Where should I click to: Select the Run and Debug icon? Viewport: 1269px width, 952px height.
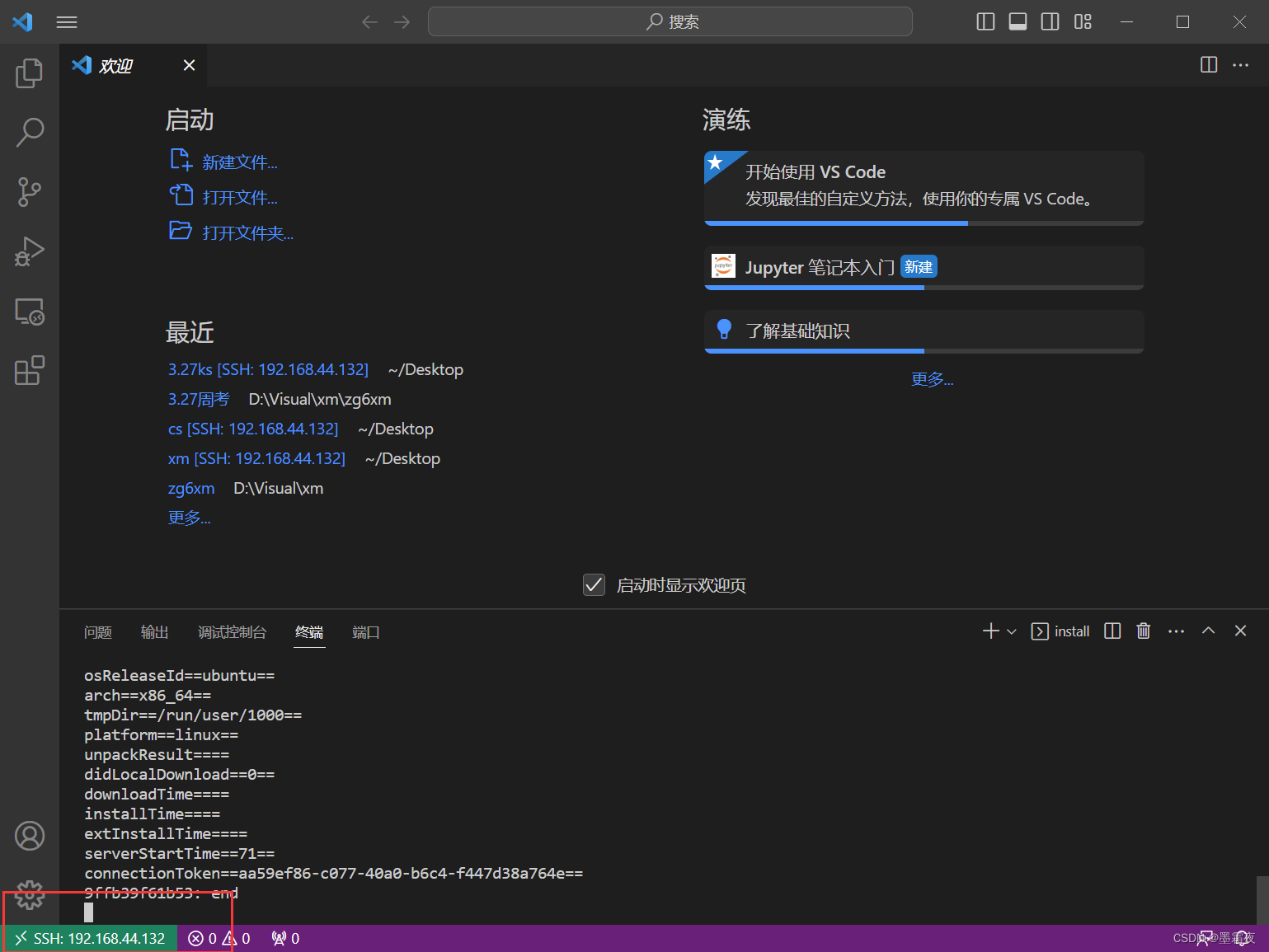coord(30,251)
